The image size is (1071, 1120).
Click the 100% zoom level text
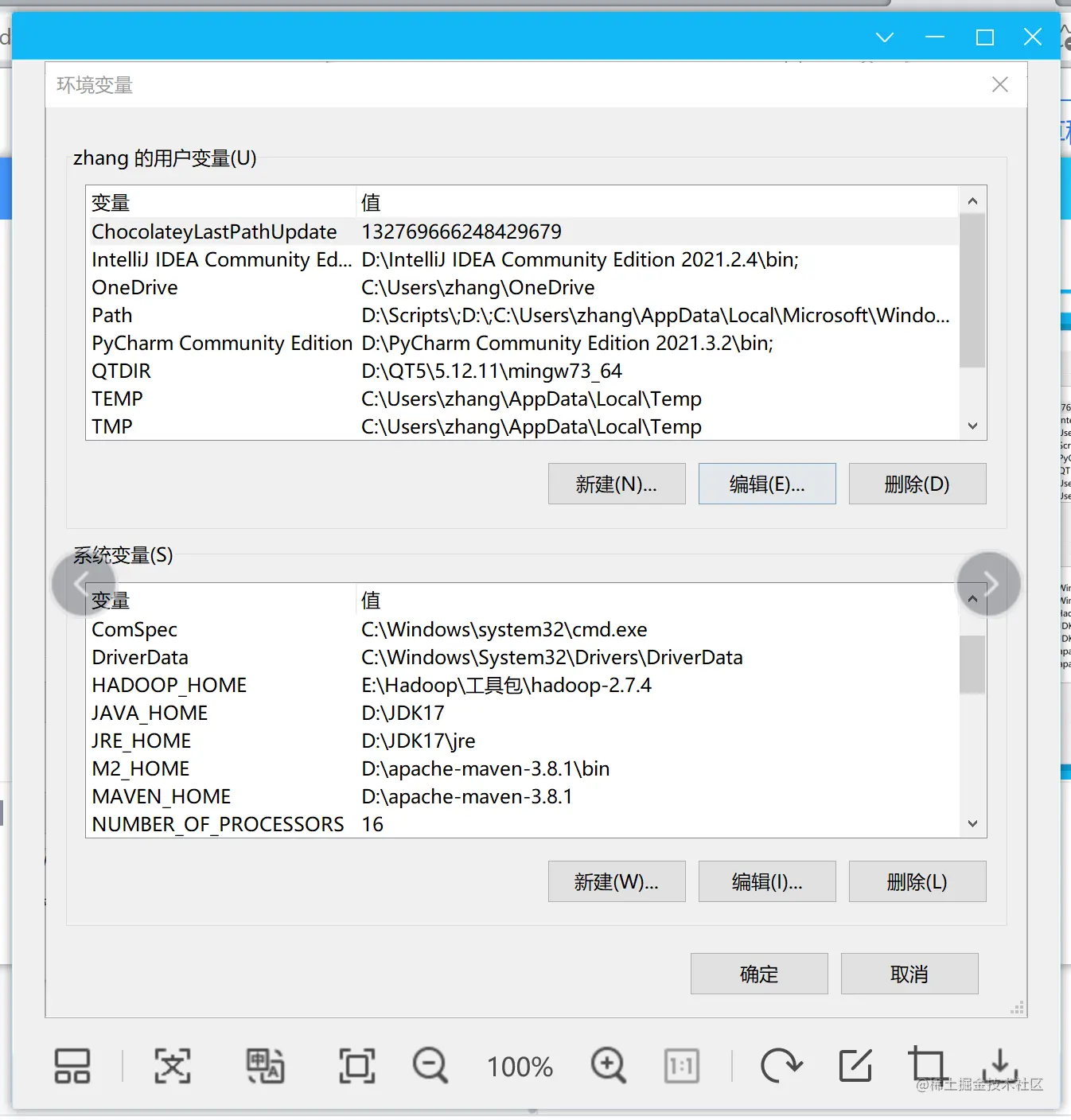point(520,1067)
